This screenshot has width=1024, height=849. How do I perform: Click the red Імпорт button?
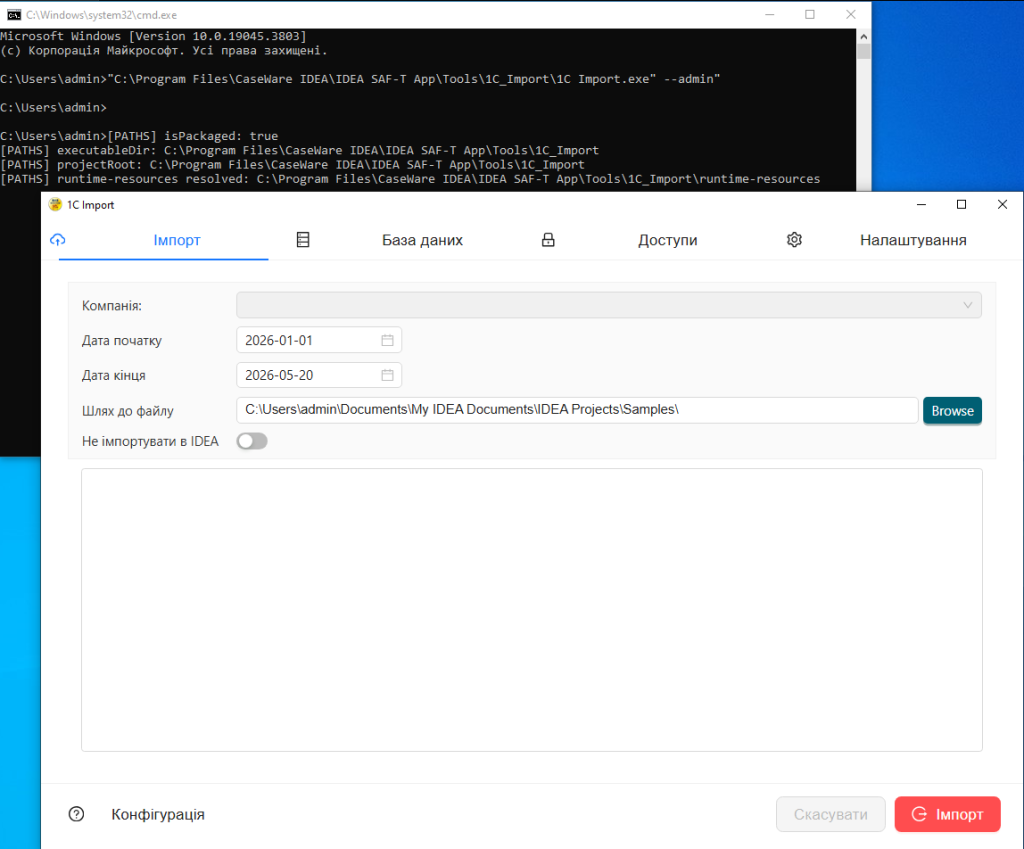click(x=947, y=814)
